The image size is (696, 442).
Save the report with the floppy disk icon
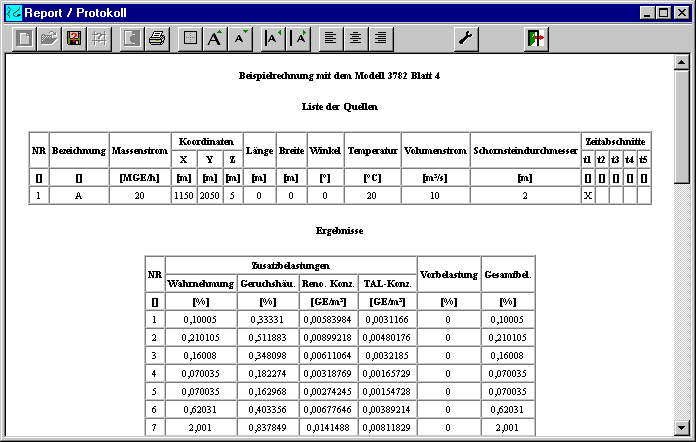coord(74,39)
